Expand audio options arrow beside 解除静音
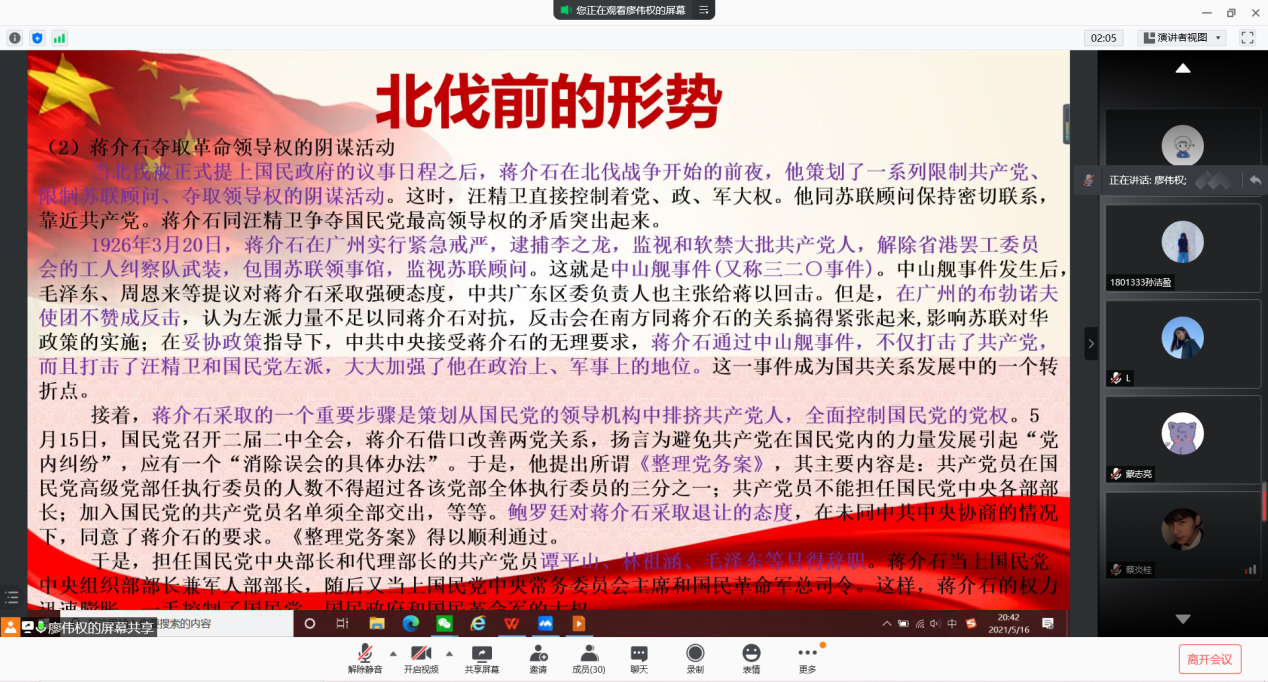The height and width of the screenshot is (682, 1268). 392,653
